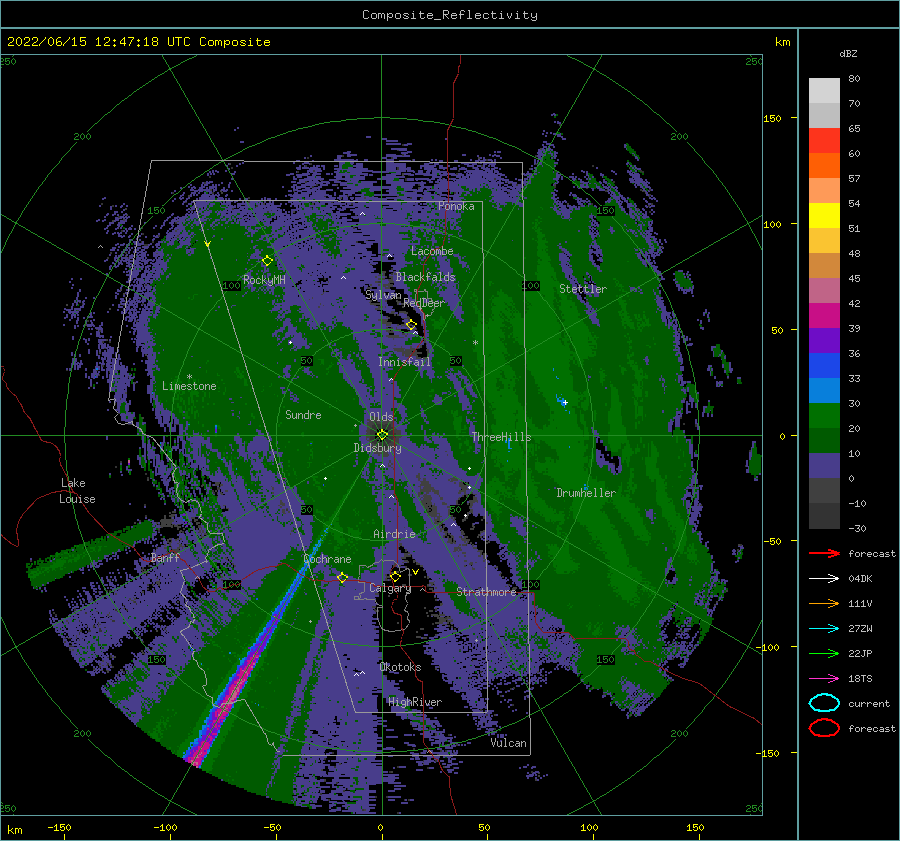Click the Composite_Reflectivity title
The height and width of the screenshot is (841, 900).
coord(449,15)
